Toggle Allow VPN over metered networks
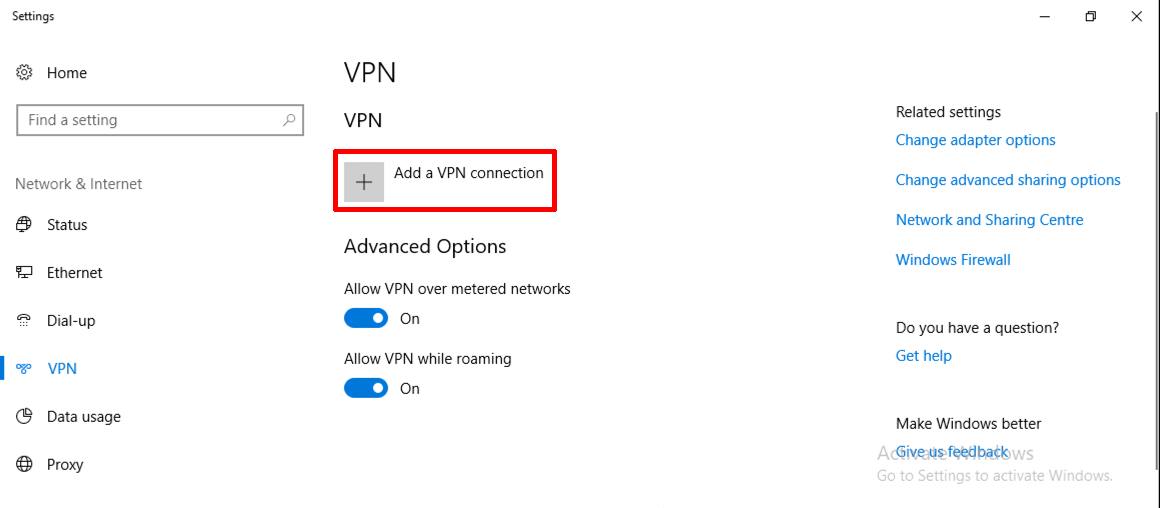1160x508 pixels. tap(366, 319)
